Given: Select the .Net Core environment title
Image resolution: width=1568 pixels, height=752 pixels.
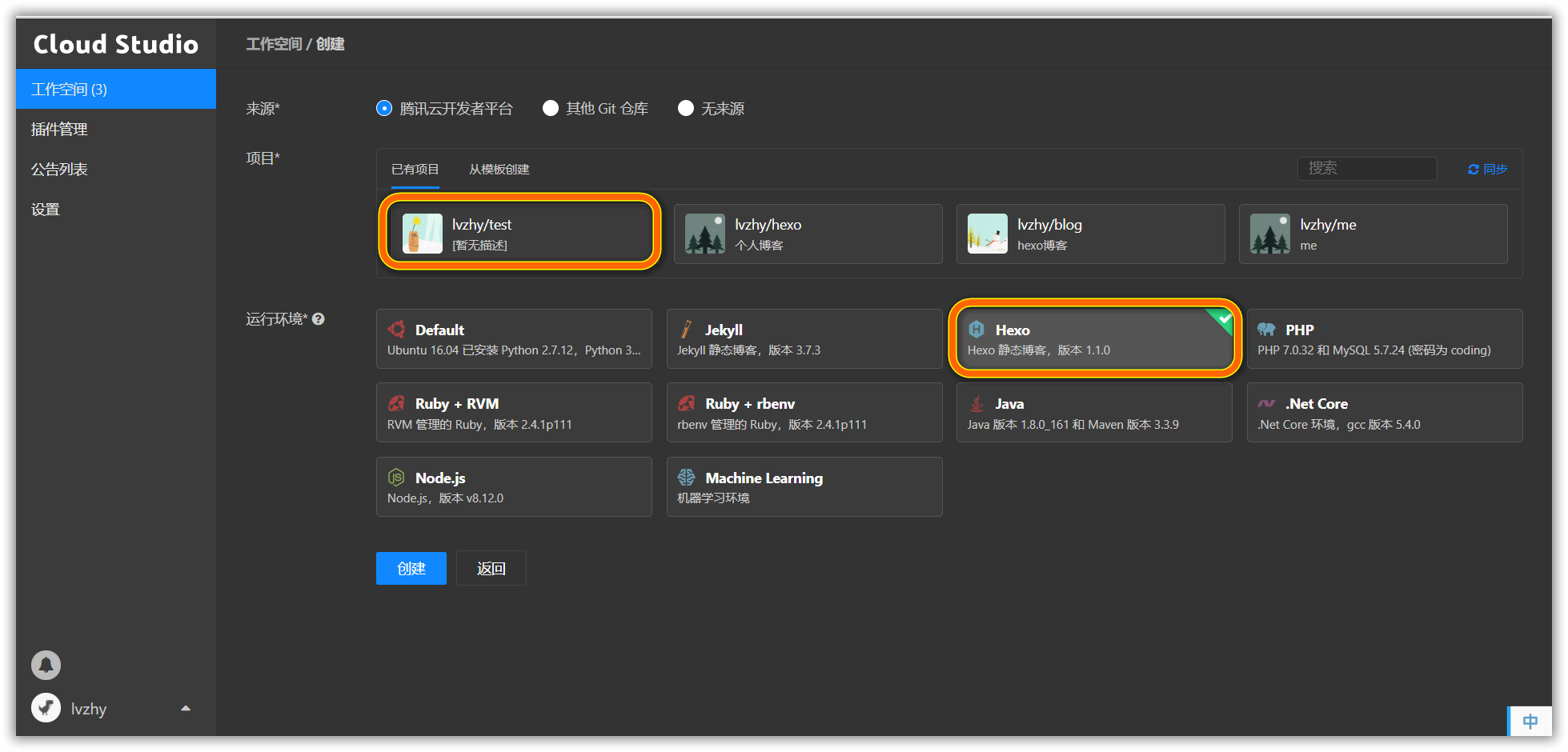Looking at the screenshot, I should (x=1317, y=403).
